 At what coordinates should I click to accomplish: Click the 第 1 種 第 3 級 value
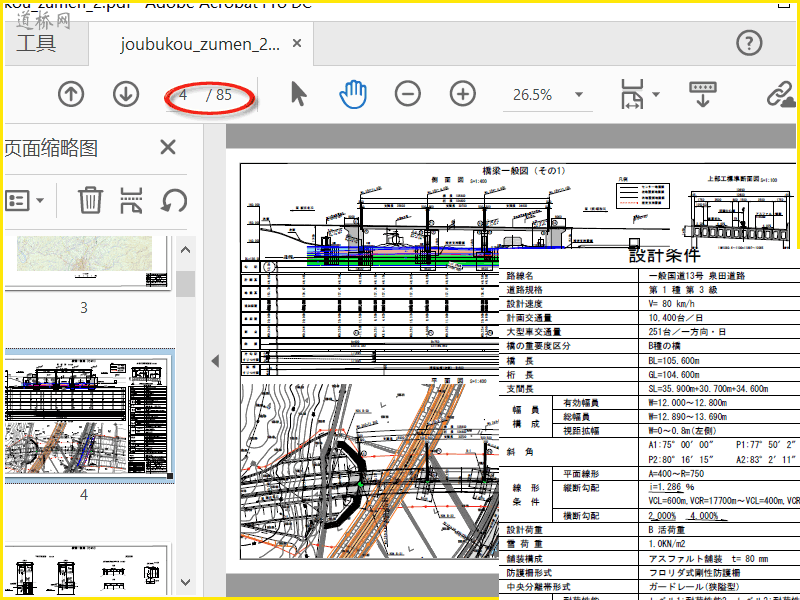(683, 290)
